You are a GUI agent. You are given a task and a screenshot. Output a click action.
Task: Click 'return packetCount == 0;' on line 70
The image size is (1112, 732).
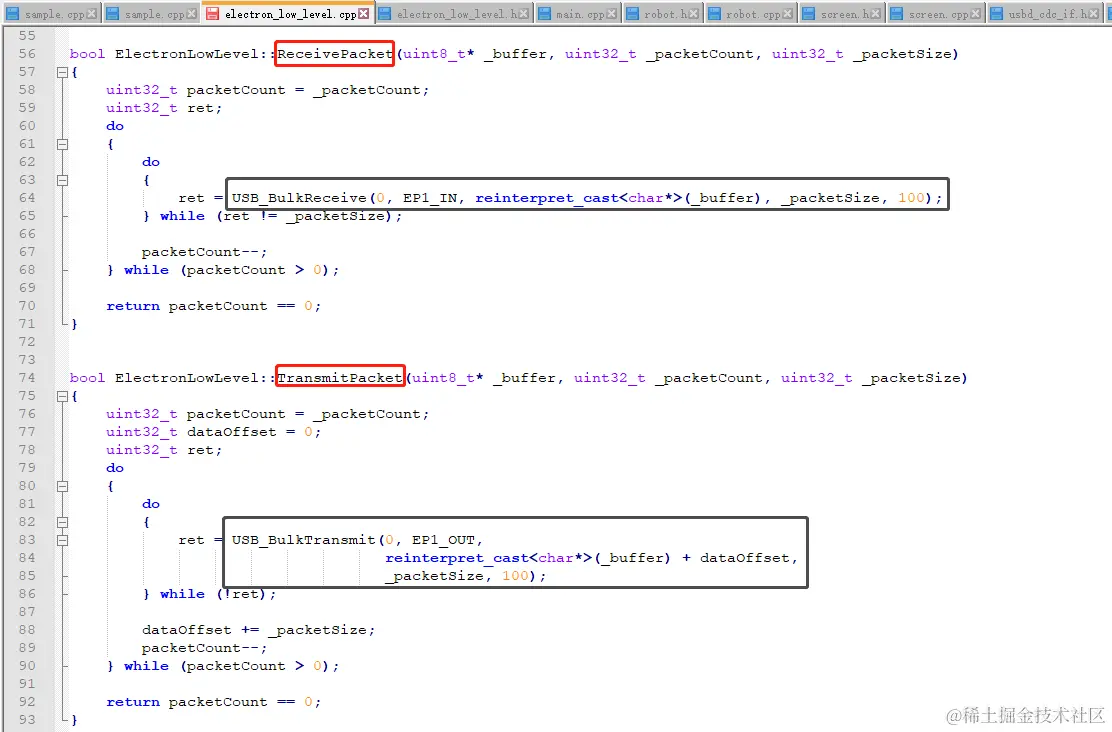213,306
